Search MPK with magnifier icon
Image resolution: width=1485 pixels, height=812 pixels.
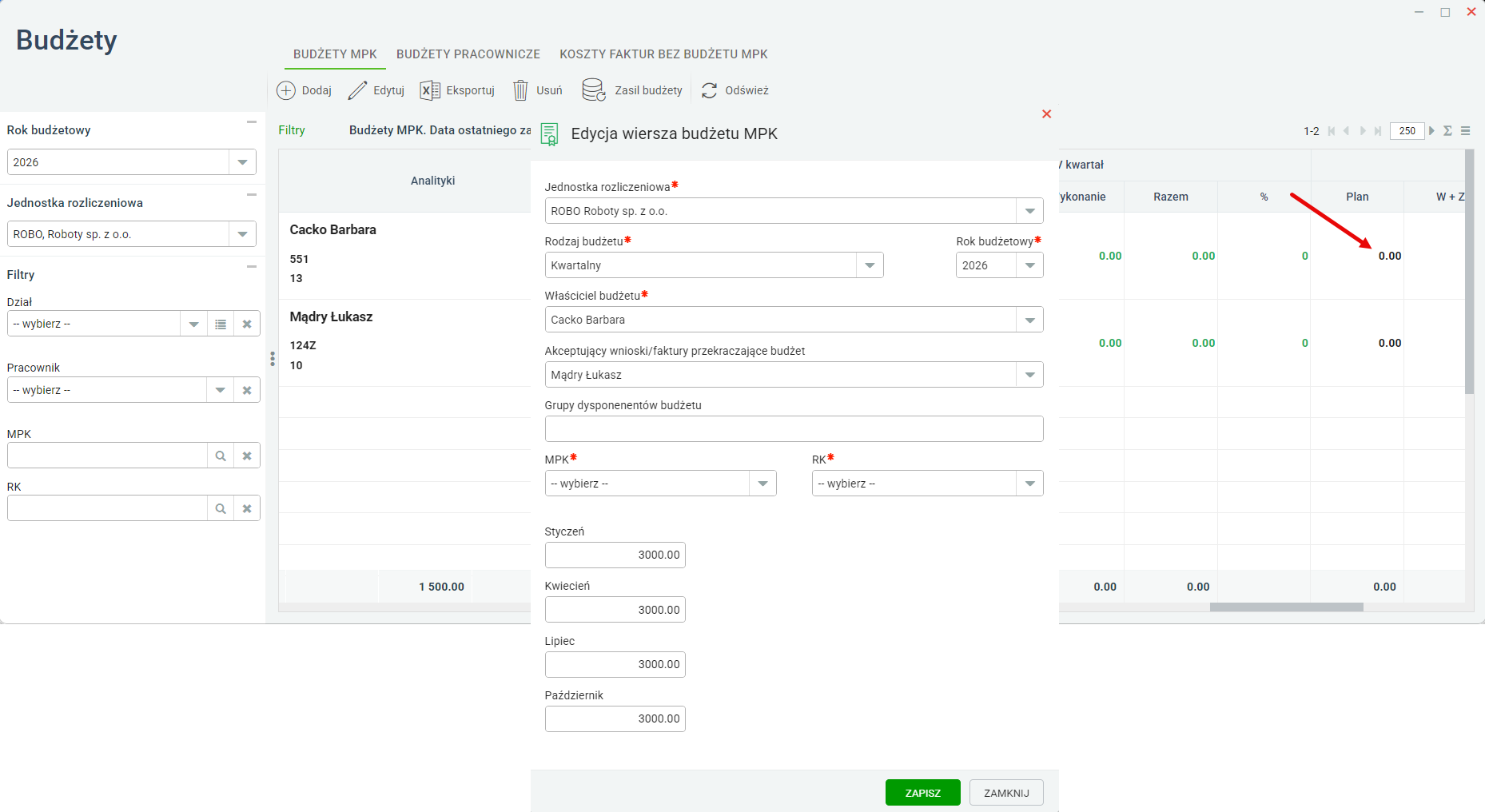pyautogui.click(x=221, y=456)
